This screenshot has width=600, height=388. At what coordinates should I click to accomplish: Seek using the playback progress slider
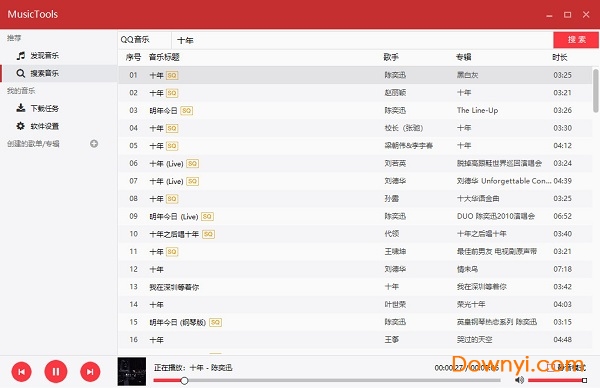coord(327,380)
